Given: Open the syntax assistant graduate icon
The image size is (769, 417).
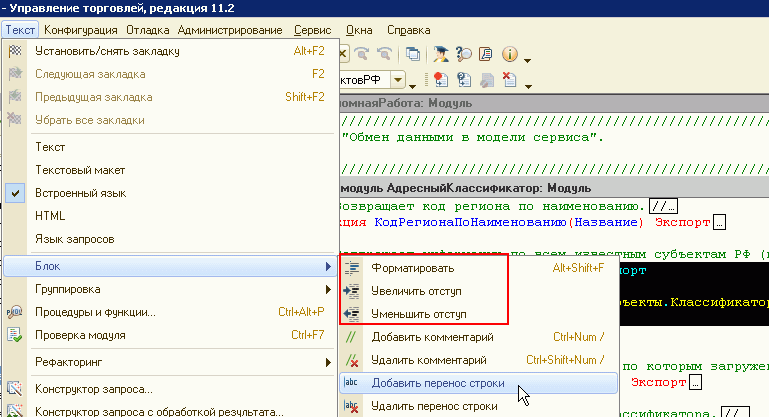Looking at the screenshot, I should pos(440,54).
